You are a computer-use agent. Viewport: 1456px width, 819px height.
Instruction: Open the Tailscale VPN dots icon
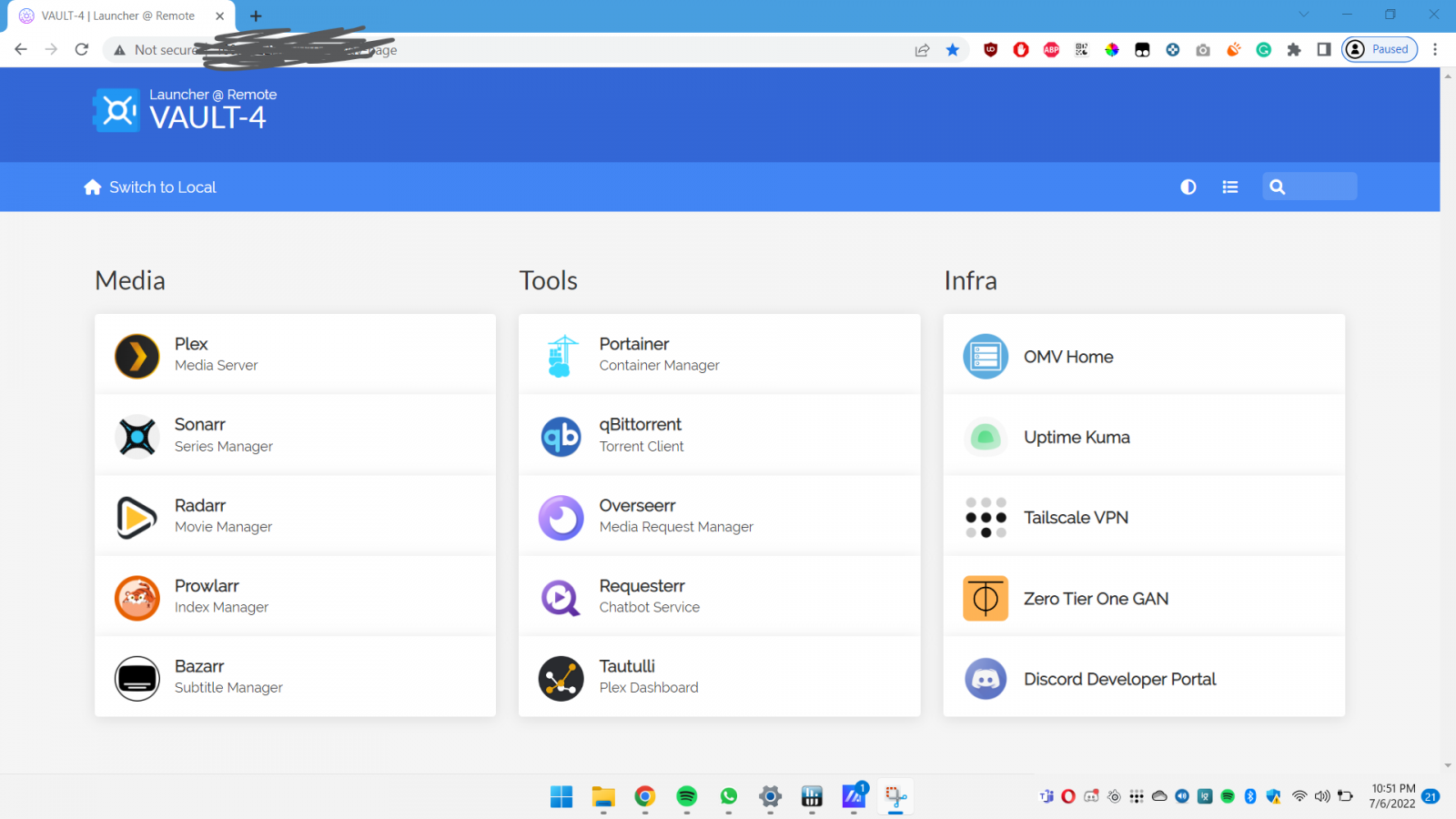[986, 517]
